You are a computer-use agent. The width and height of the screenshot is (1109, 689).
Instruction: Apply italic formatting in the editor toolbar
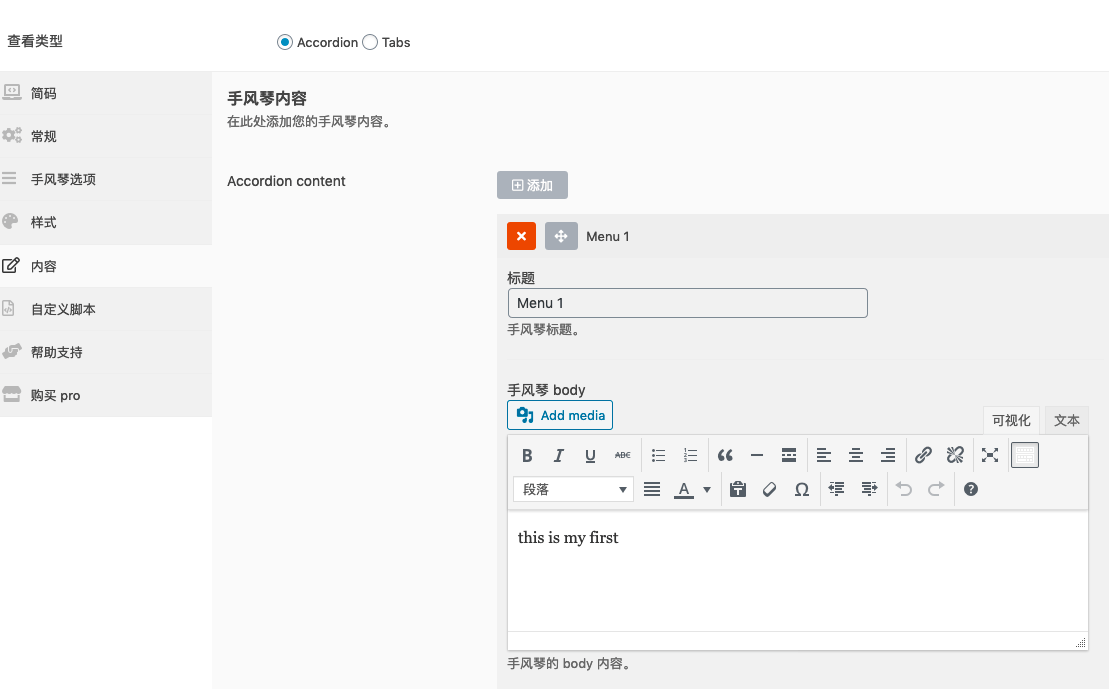[x=559, y=456]
